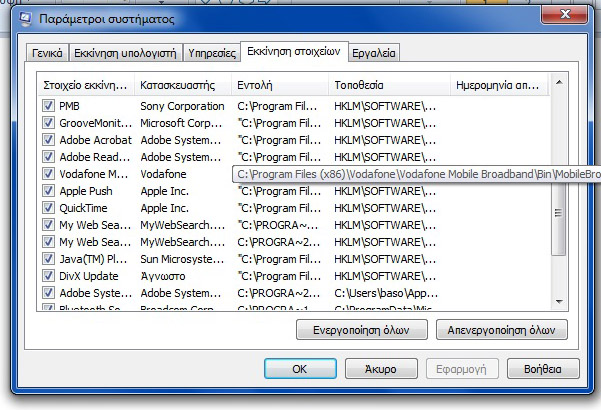Cancel with the Άκυρο button
The image size is (601, 410).
click(x=381, y=369)
